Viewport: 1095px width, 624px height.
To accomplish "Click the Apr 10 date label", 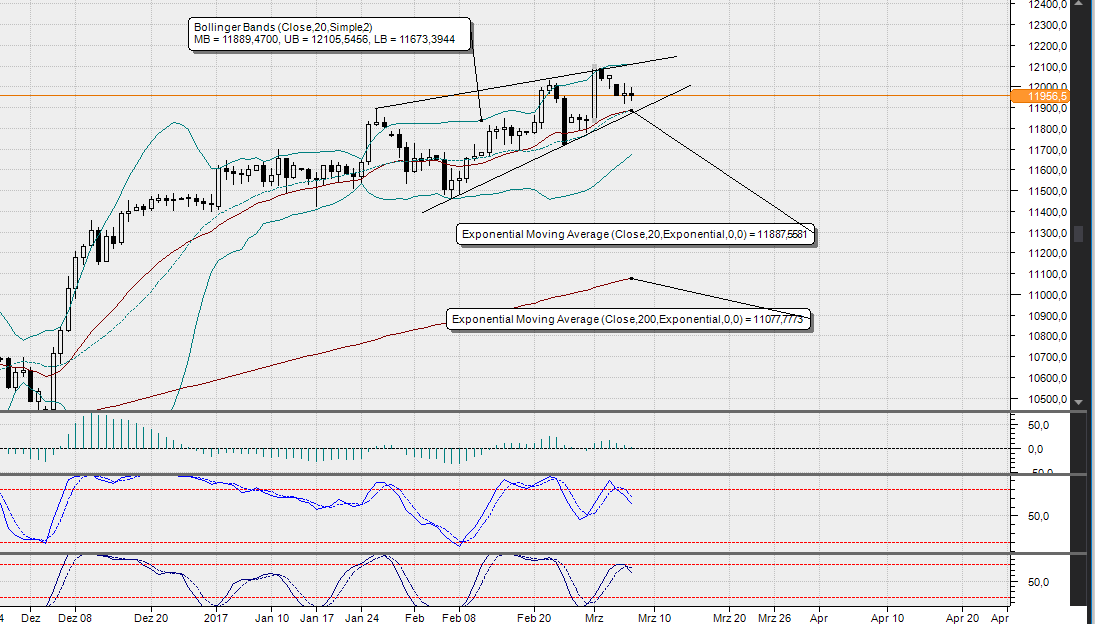I will [888, 618].
